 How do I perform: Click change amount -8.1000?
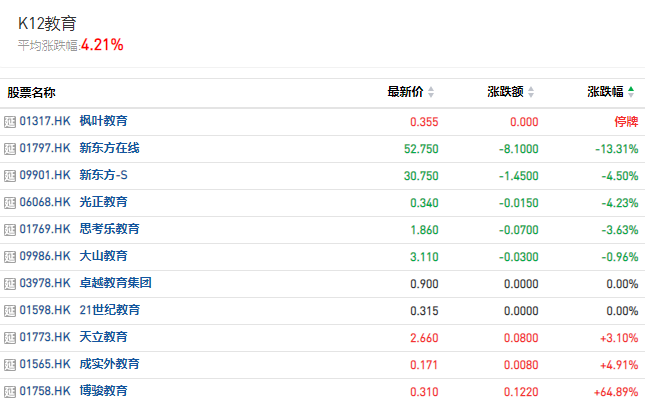tap(519, 149)
